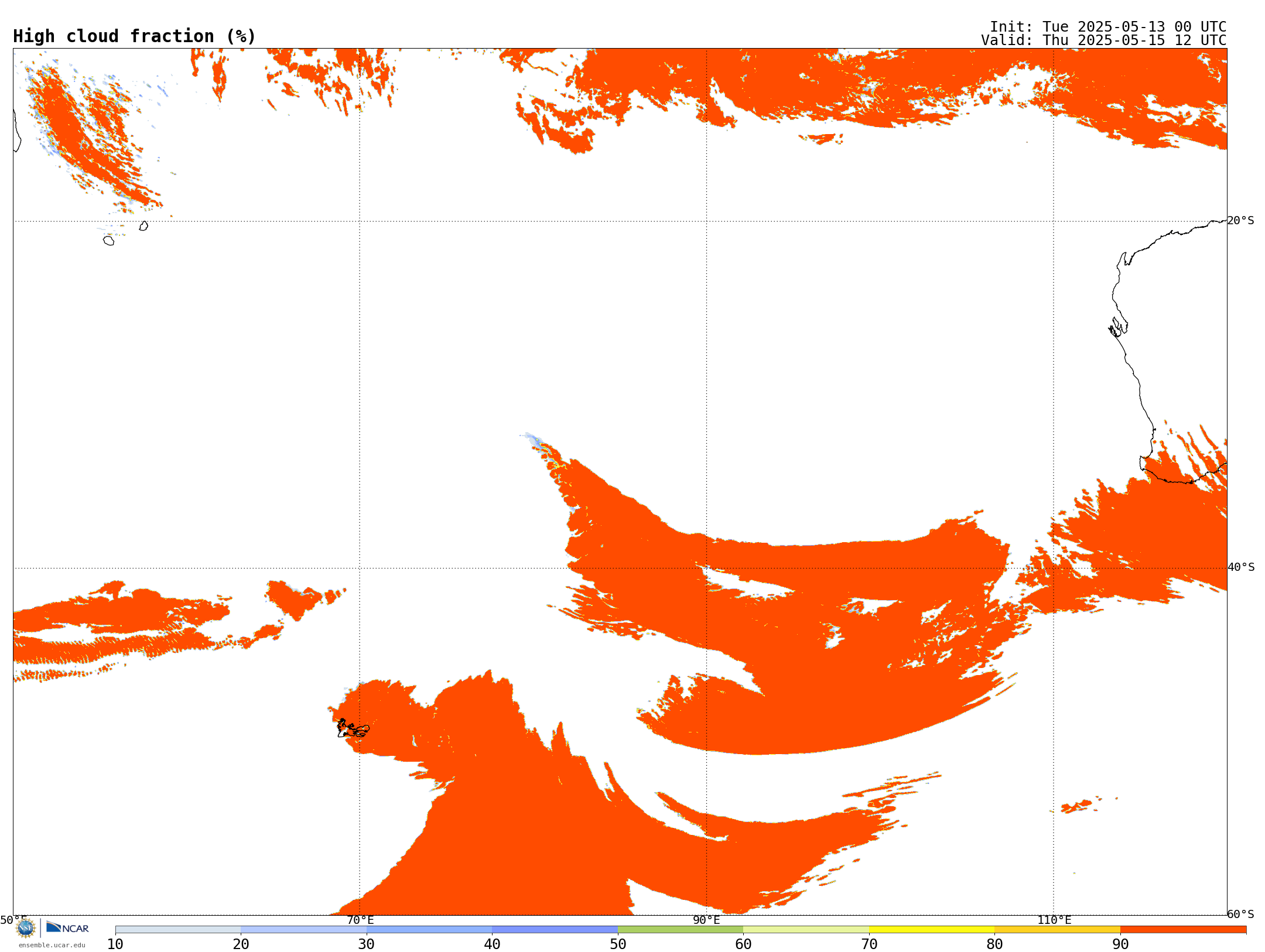This screenshot has width=1265, height=952.
Task: Click the colorbar tick label 50
Action: 618,944
